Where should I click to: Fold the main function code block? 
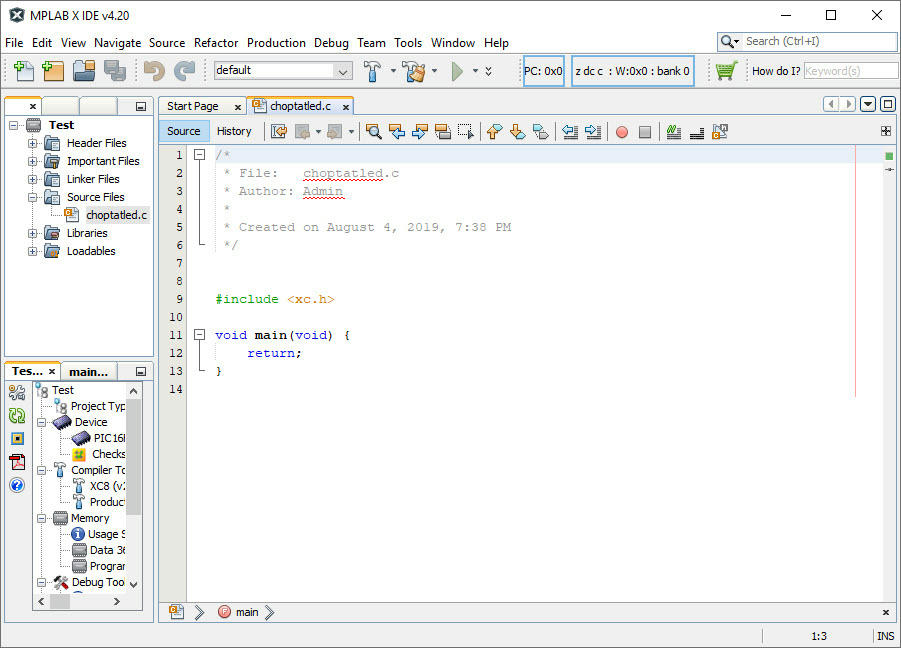[x=199, y=334]
